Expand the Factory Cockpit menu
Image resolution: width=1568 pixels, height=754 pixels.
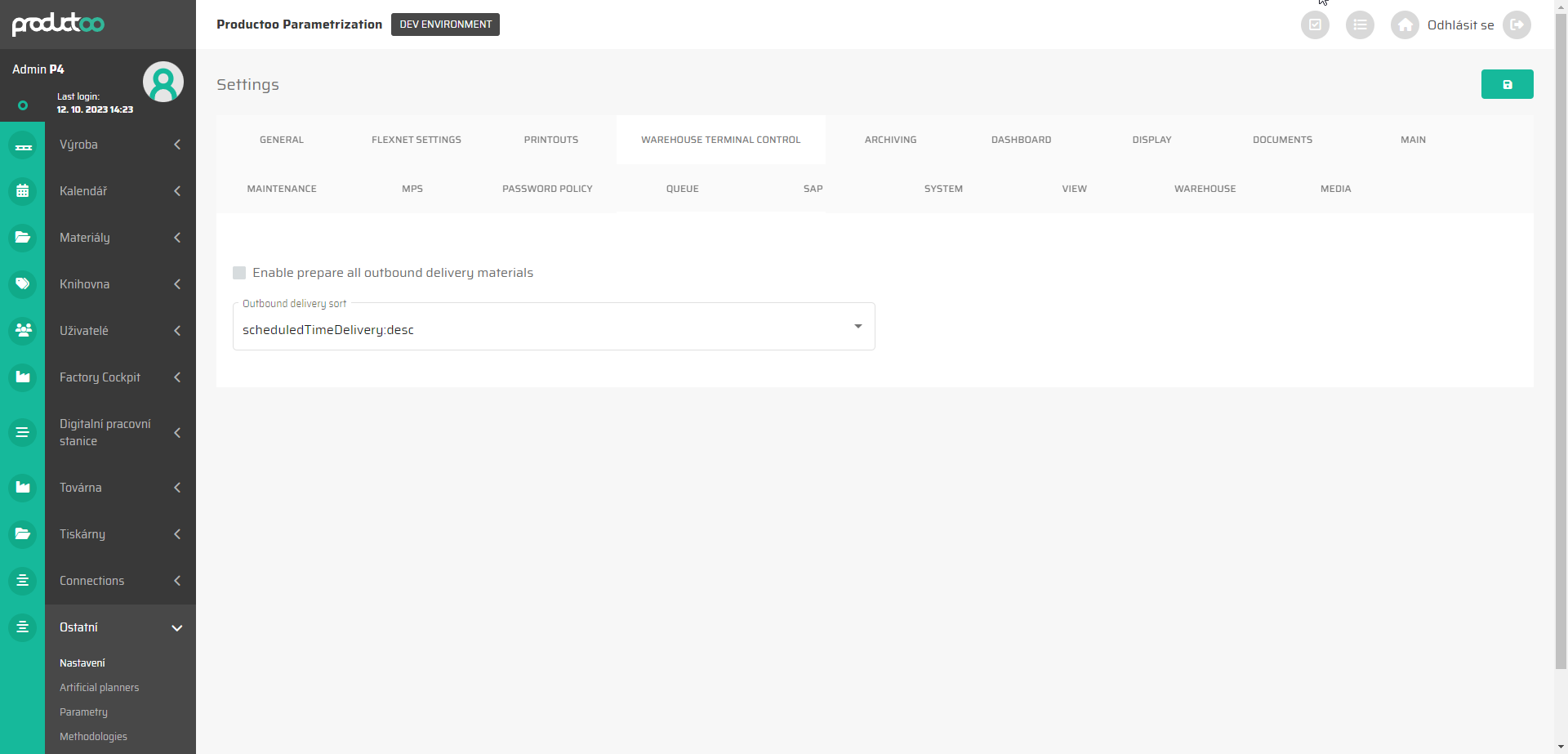pos(120,377)
